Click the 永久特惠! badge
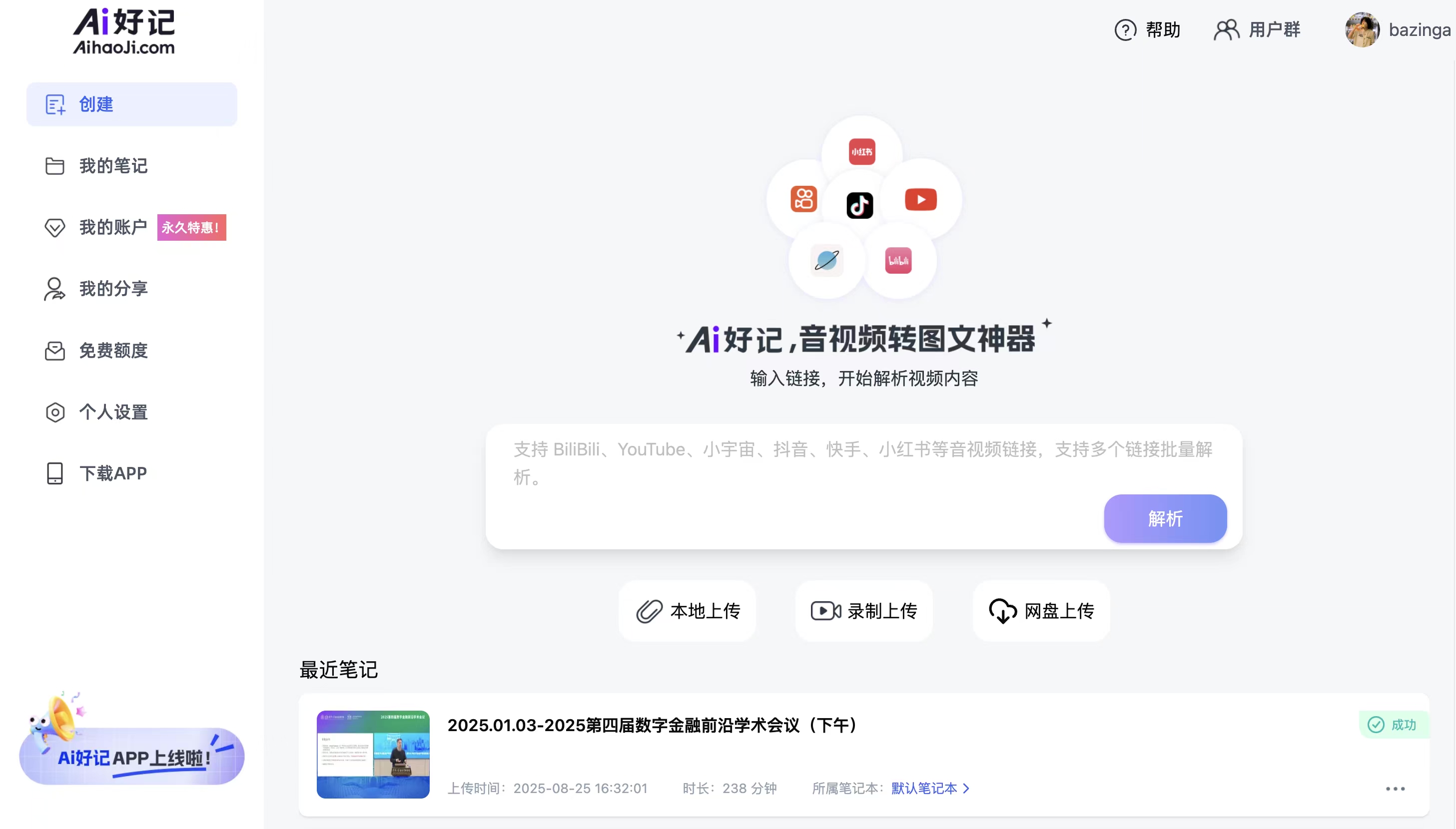This screenshot has height=829, width=1456. click(x=191, y=228)
